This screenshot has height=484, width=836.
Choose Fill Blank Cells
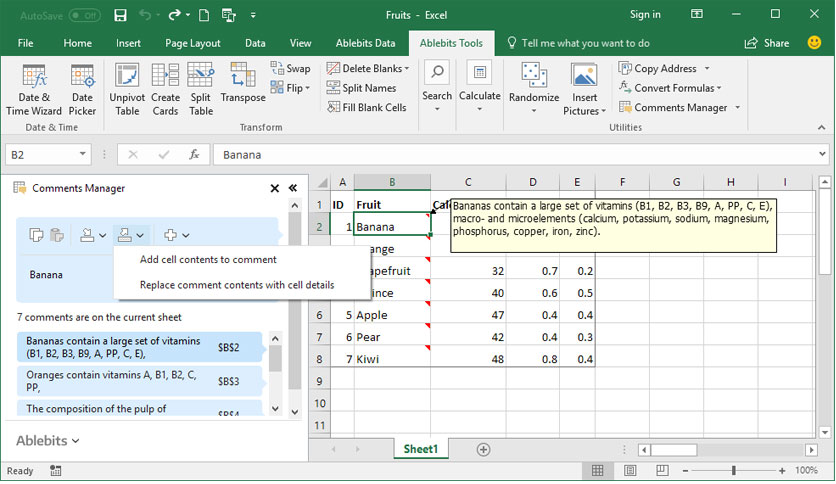pos(367,107)
